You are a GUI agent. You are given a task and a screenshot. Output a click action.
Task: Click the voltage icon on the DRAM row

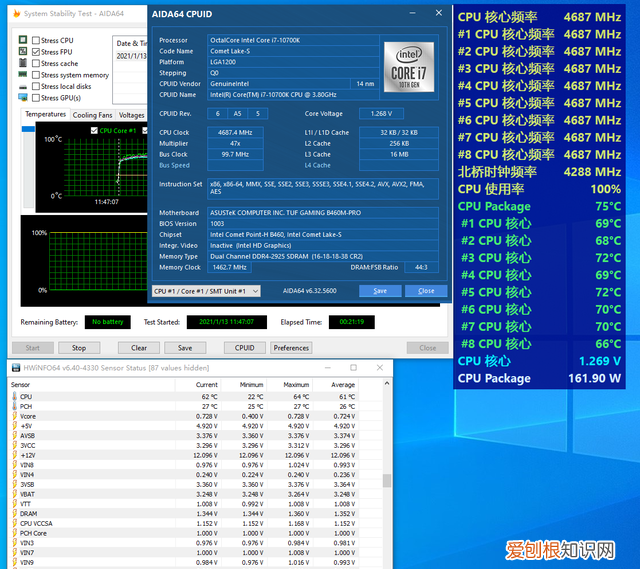[15, 513]
